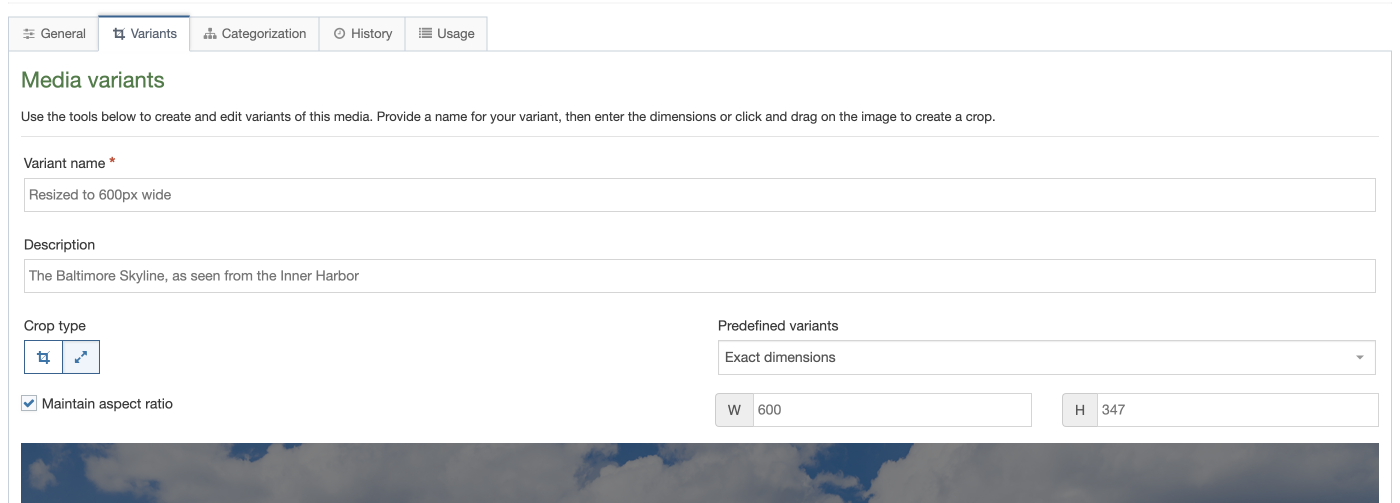Switch to the General tab
1400x503 pixels.
(54, 33)
